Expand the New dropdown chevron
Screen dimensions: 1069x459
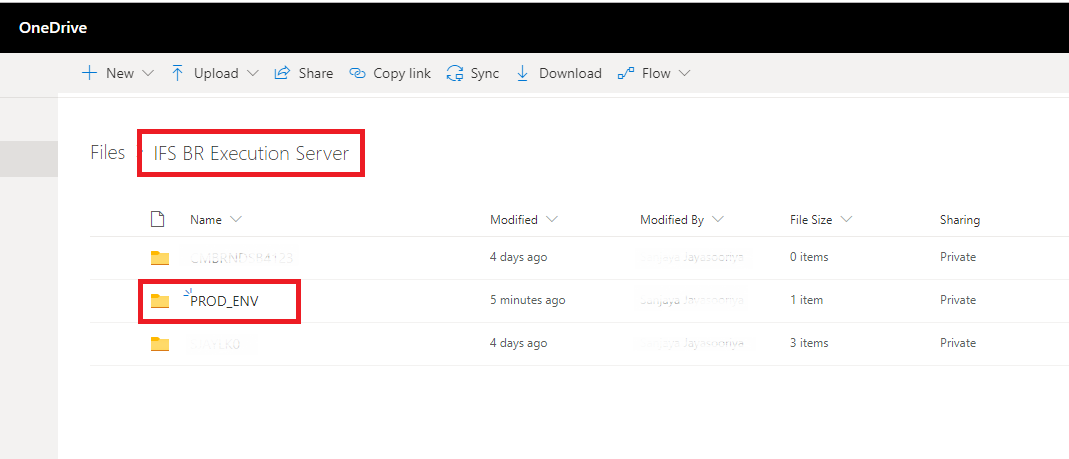point(149,73)
